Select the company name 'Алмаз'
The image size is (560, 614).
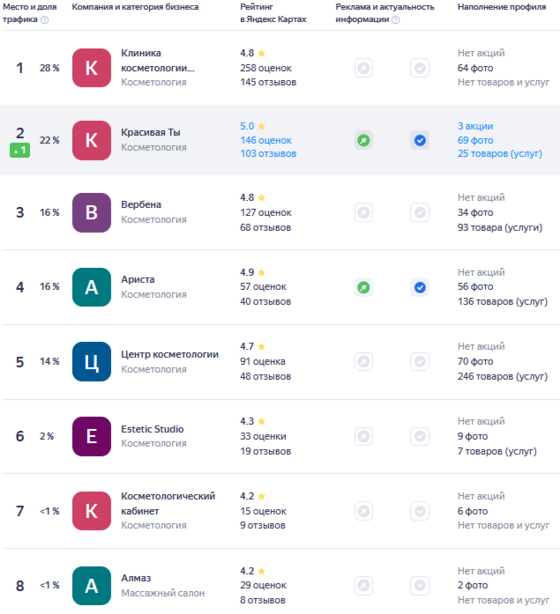coord(136,578)
